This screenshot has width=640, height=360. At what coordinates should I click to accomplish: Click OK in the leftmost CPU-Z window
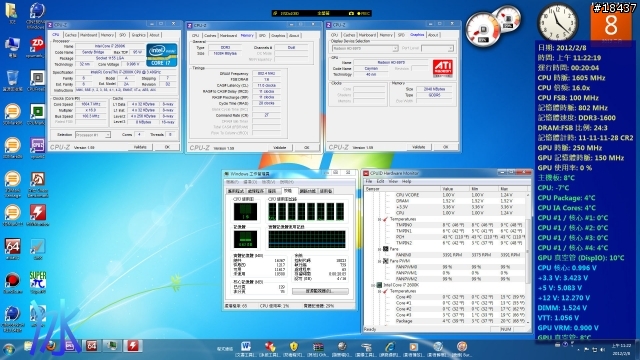[x=167, y=147]
